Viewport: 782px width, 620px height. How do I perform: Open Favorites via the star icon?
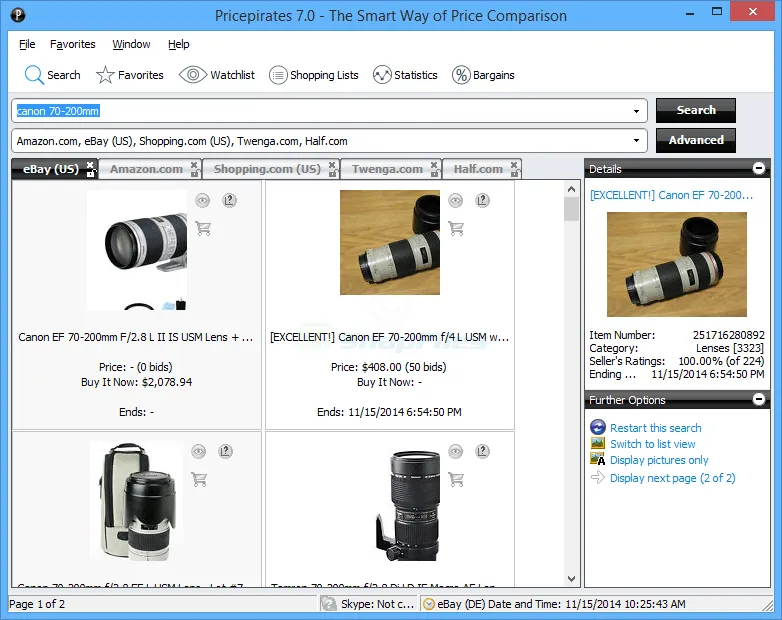(105, 75)
